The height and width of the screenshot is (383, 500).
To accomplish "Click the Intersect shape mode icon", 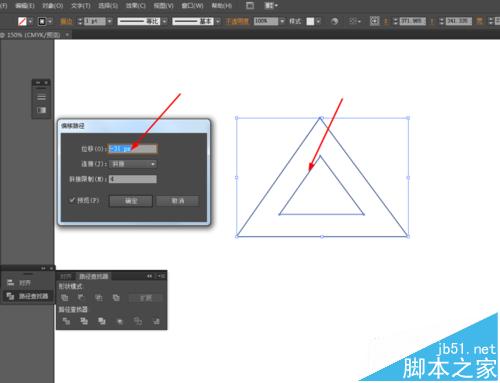I will (99, 298).
